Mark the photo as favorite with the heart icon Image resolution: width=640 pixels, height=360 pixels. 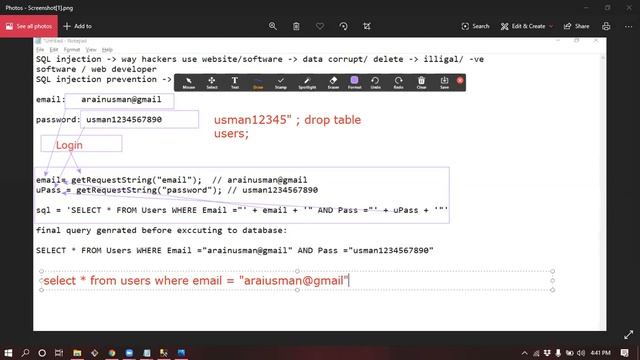click(320, 26)
